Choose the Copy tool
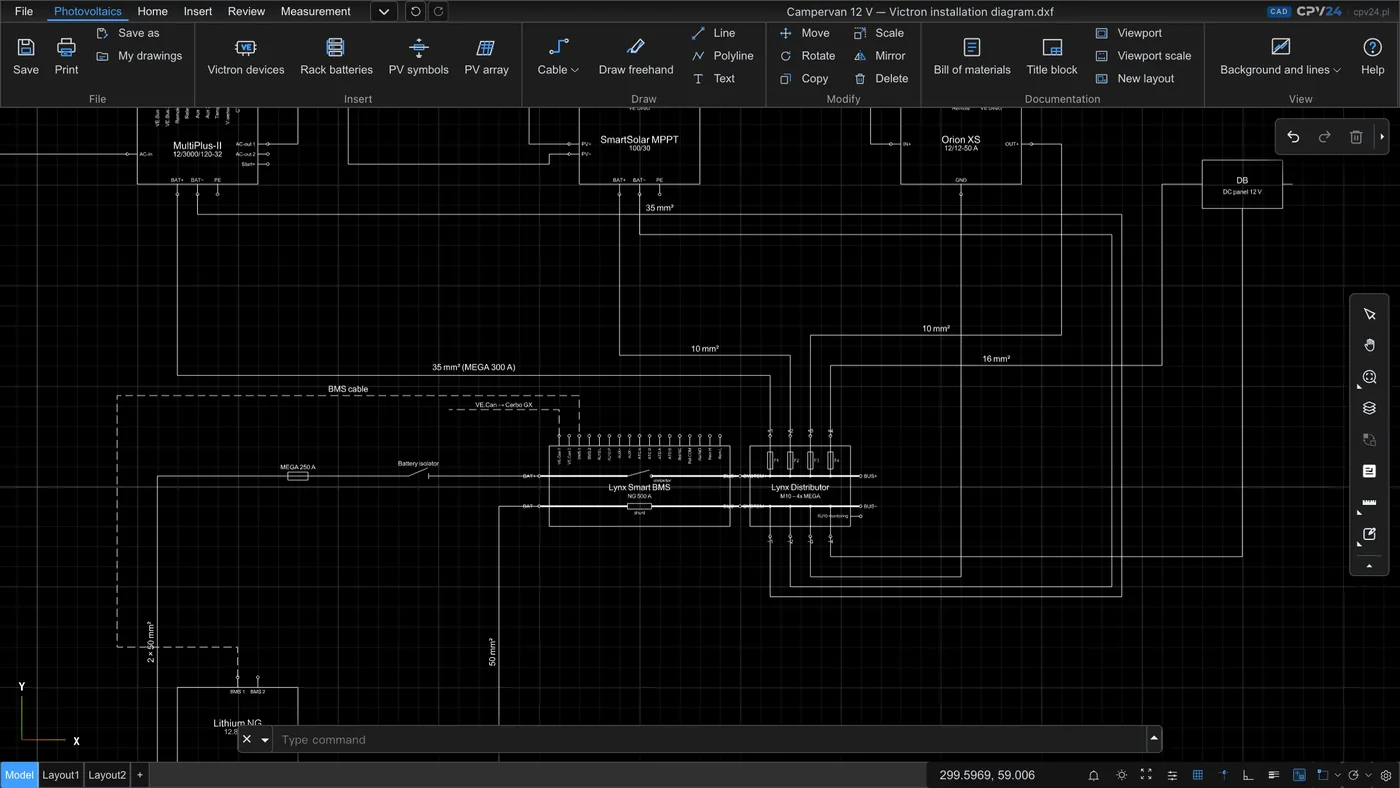This screenshot has height=788, width=1400. tap(804, 79)
